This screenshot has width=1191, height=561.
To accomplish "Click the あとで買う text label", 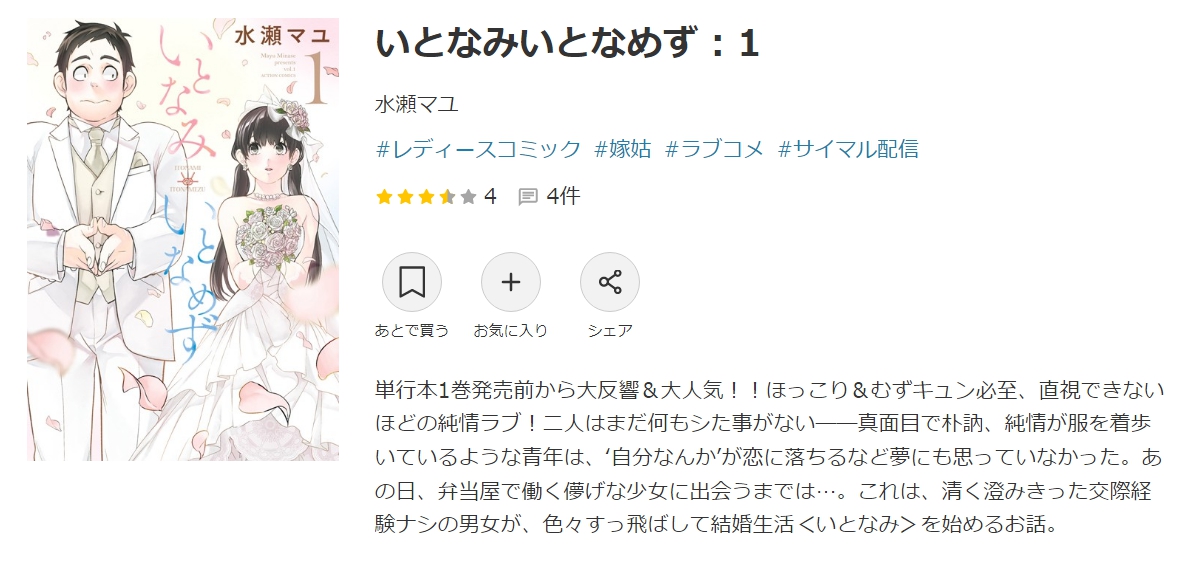I will tap(412, 331).
